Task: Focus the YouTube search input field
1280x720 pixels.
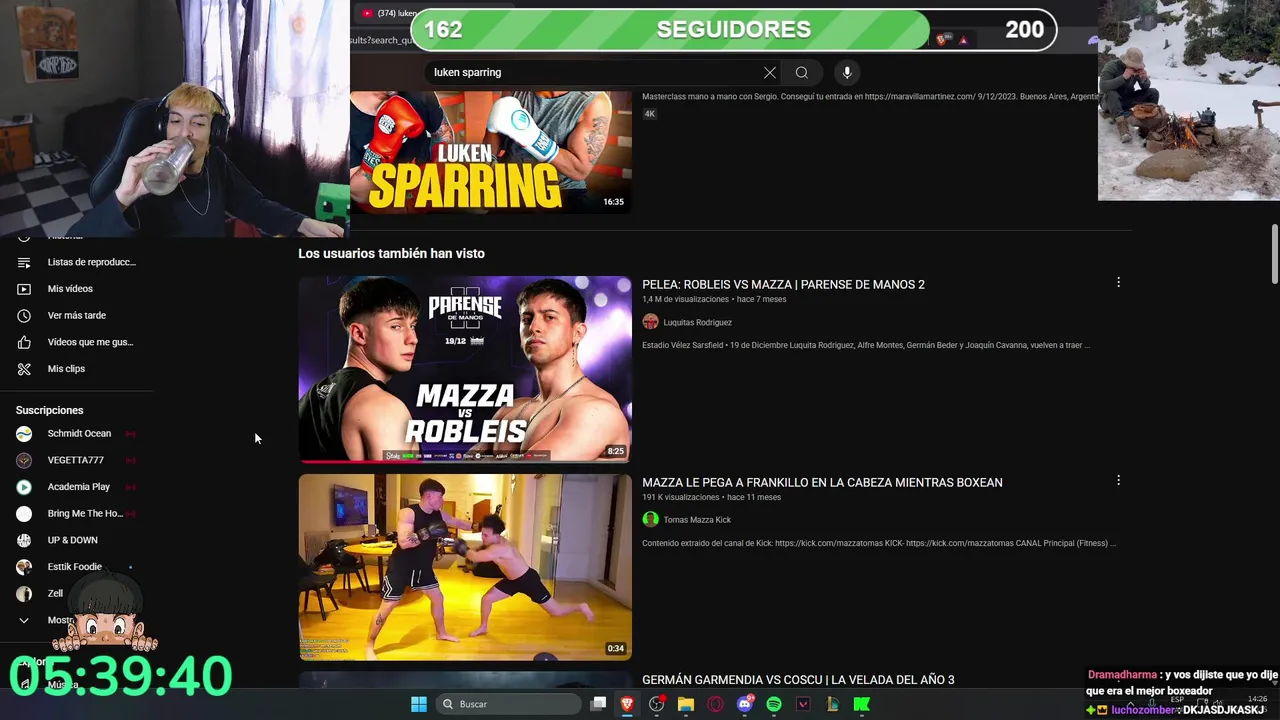Action: pyautogui.click(x=595, y=72)
